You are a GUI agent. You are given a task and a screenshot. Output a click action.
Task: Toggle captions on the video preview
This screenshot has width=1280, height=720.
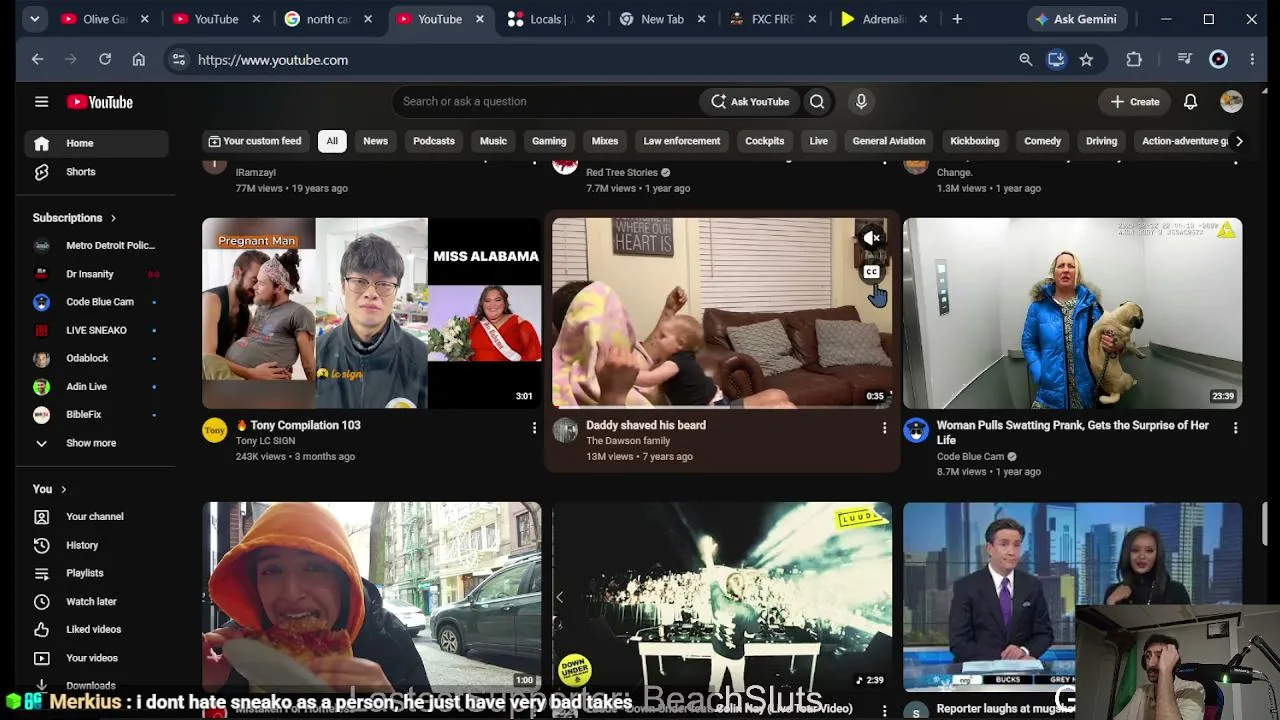point(872,272)
